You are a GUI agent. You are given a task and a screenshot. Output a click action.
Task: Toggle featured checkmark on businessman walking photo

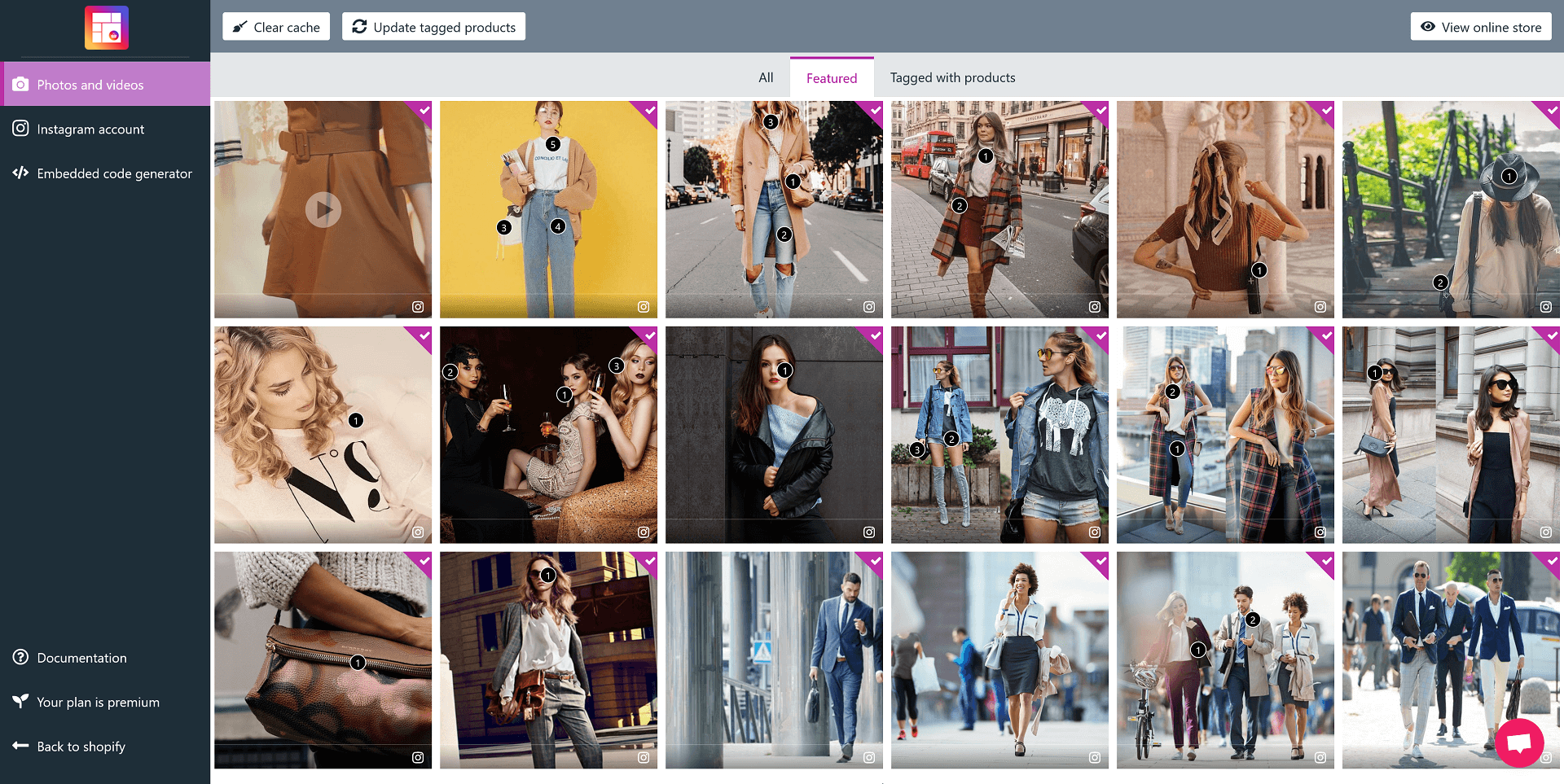875,561
